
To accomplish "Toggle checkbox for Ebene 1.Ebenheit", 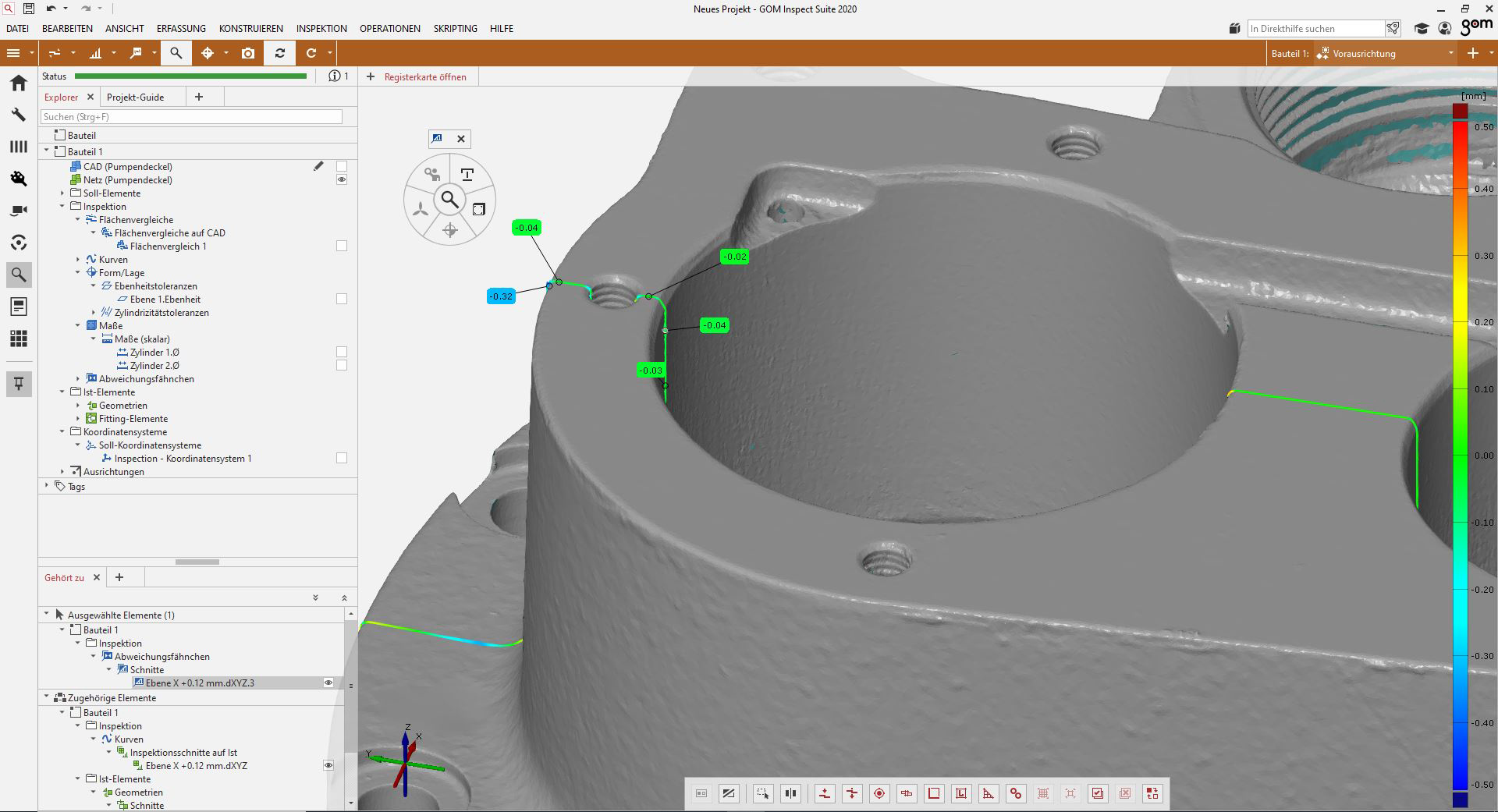I will pos(342,299).
